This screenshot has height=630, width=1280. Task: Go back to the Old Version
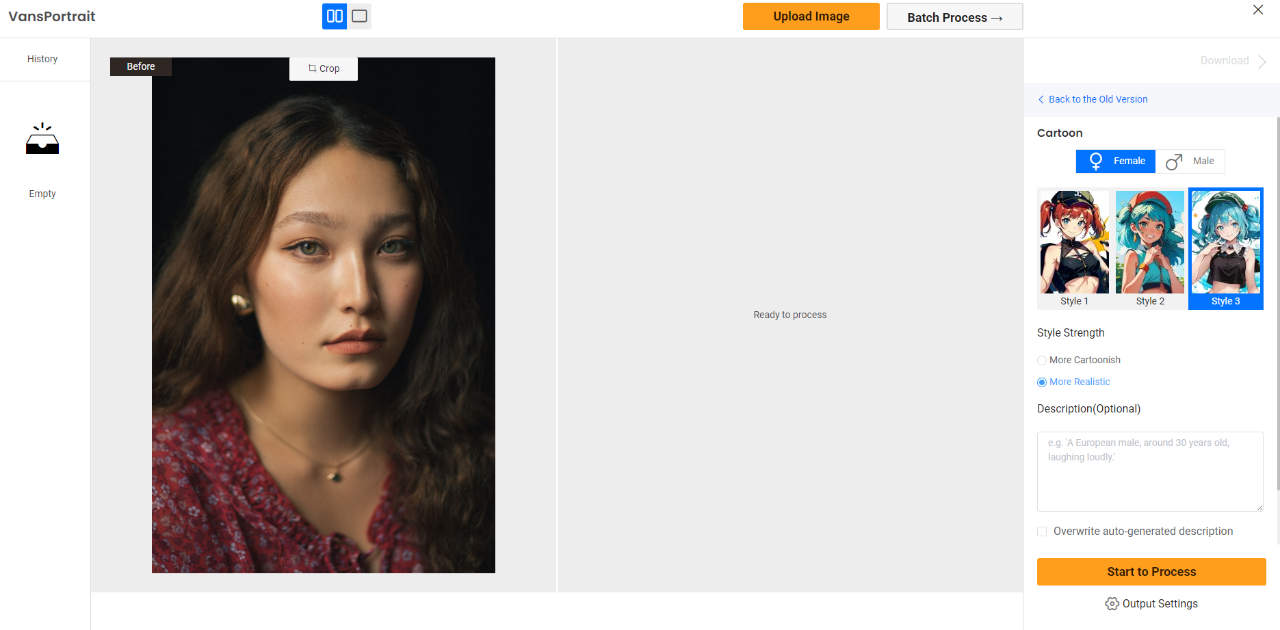pyautogui.click(x=1092, y=100)
